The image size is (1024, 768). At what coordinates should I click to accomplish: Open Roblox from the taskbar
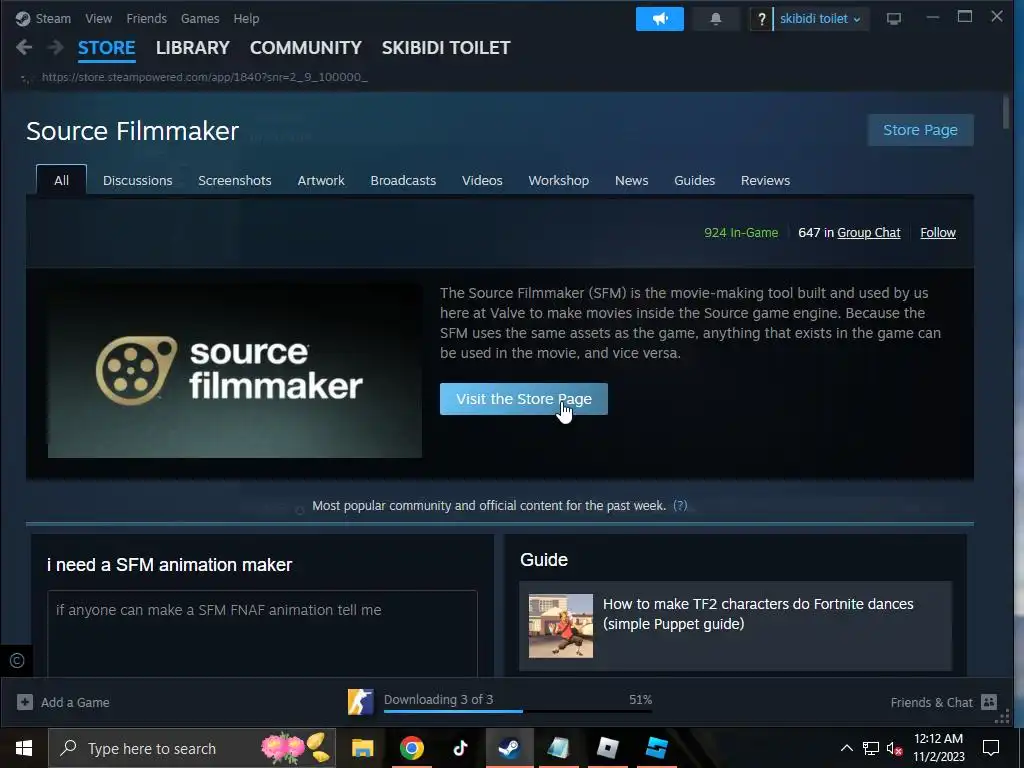(607, 748)
